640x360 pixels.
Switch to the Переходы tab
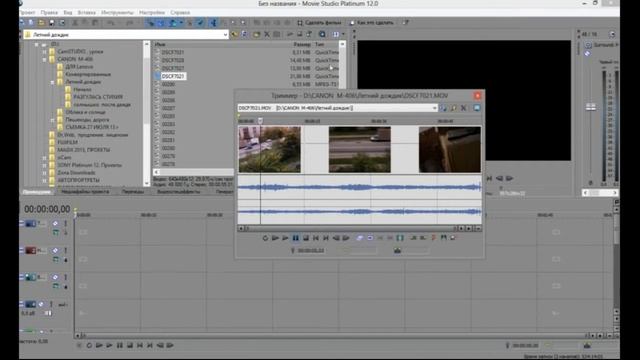coord(133,192)
